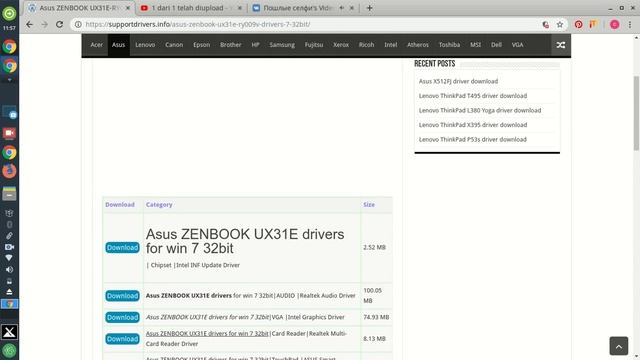Switch to the Asus ZENBOOK UX31E tab
The image size is (640, 360).
(x=80, y=8)
